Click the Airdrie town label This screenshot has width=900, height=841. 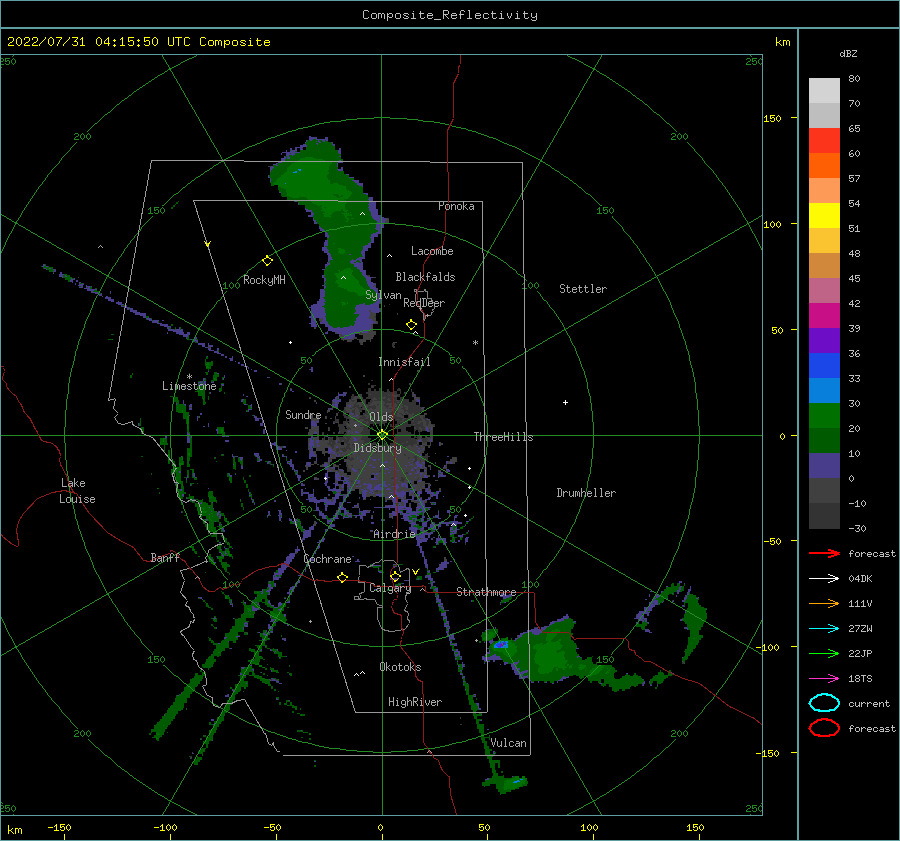click(x=394, y=534)
